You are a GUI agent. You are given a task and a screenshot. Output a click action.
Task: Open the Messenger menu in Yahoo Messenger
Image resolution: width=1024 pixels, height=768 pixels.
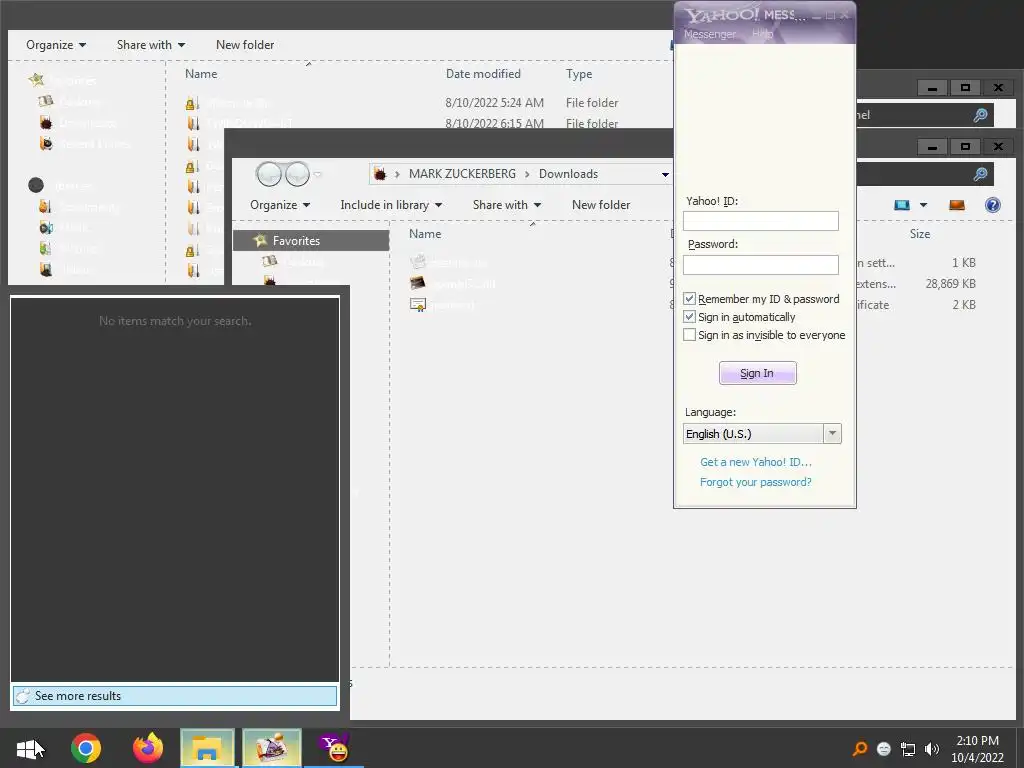709,34
